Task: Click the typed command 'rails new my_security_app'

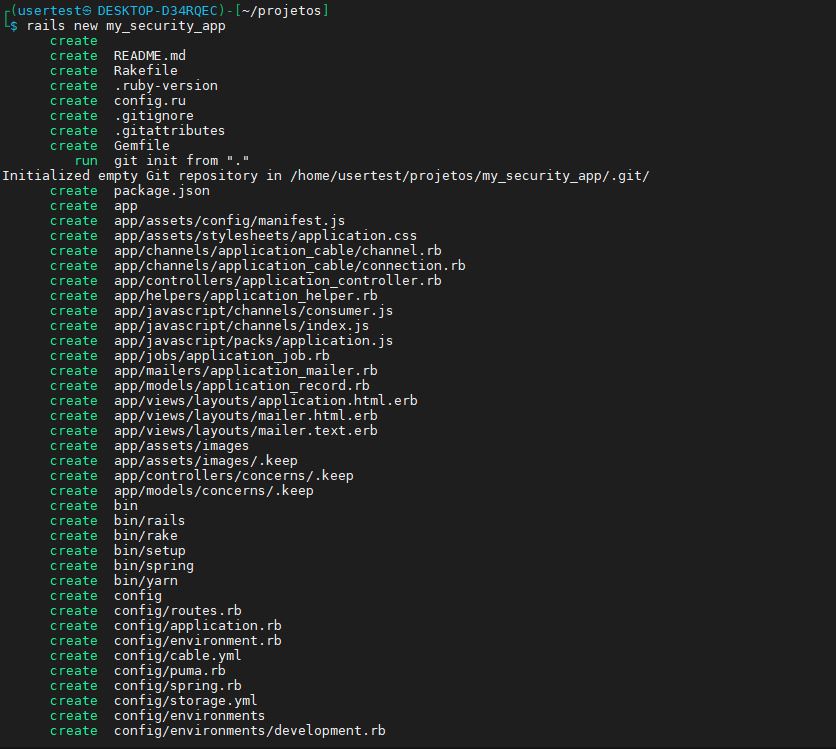Action: click(126, 26)
